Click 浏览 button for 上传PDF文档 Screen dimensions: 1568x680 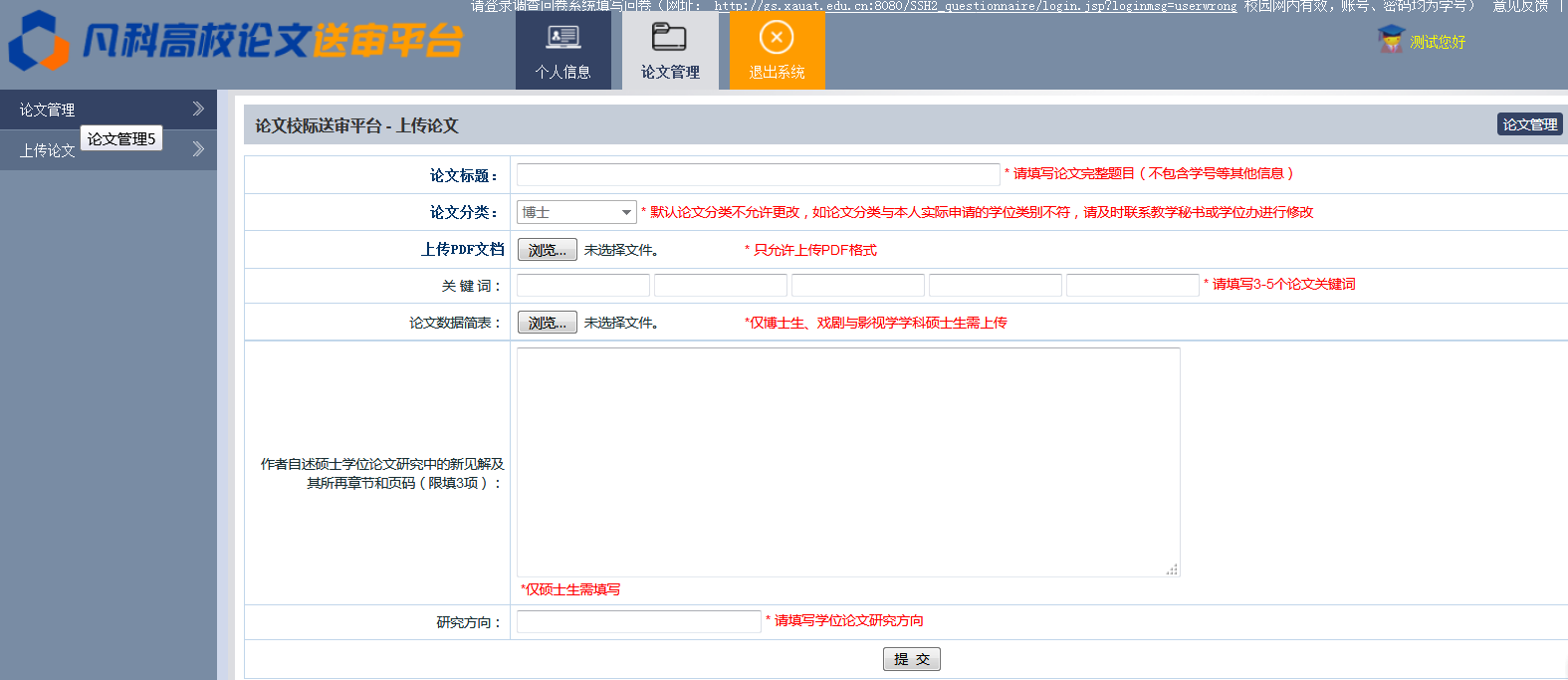[547, 250]
